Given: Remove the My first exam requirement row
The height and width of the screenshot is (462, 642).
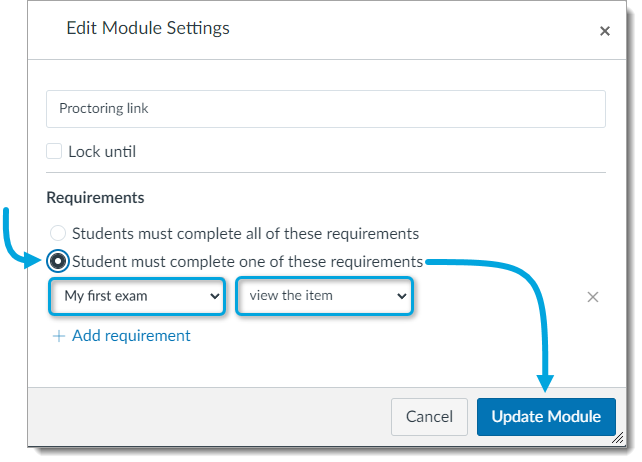Looking at the screenshot, I should (x=592, y=297).
